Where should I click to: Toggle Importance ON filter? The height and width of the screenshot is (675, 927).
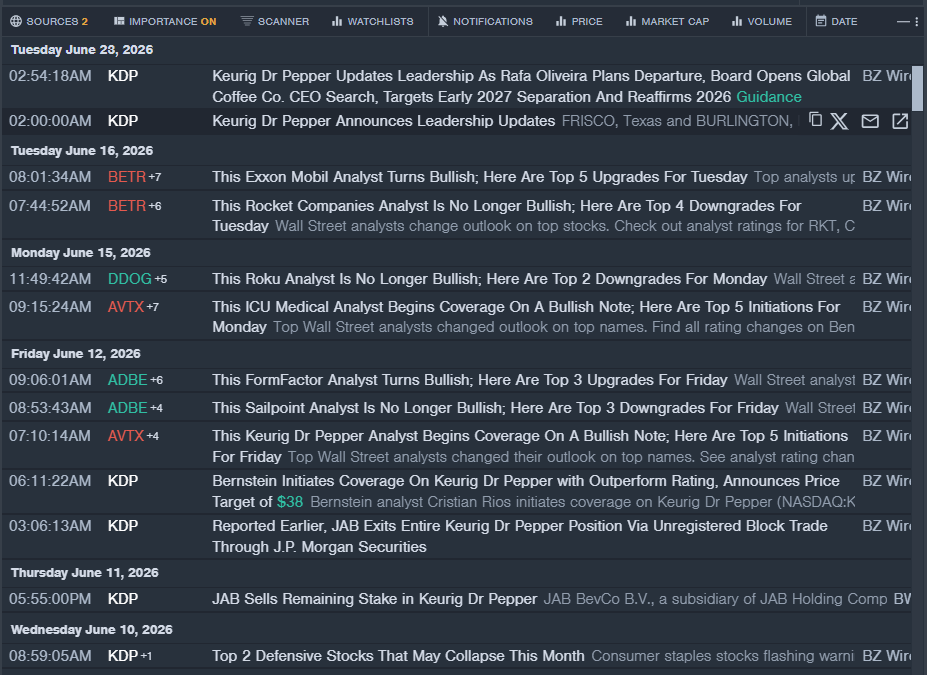(165, 21)
